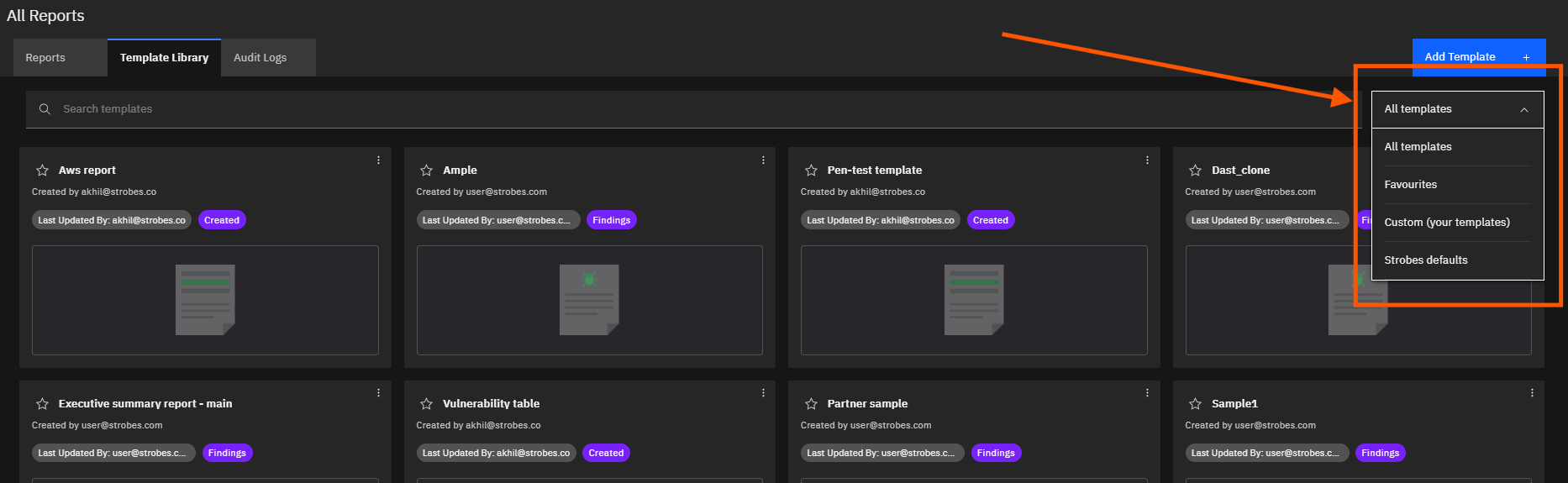The image size is (1568, 483).
Task: Select Strobes defaults option
Action: (1457, 260)
